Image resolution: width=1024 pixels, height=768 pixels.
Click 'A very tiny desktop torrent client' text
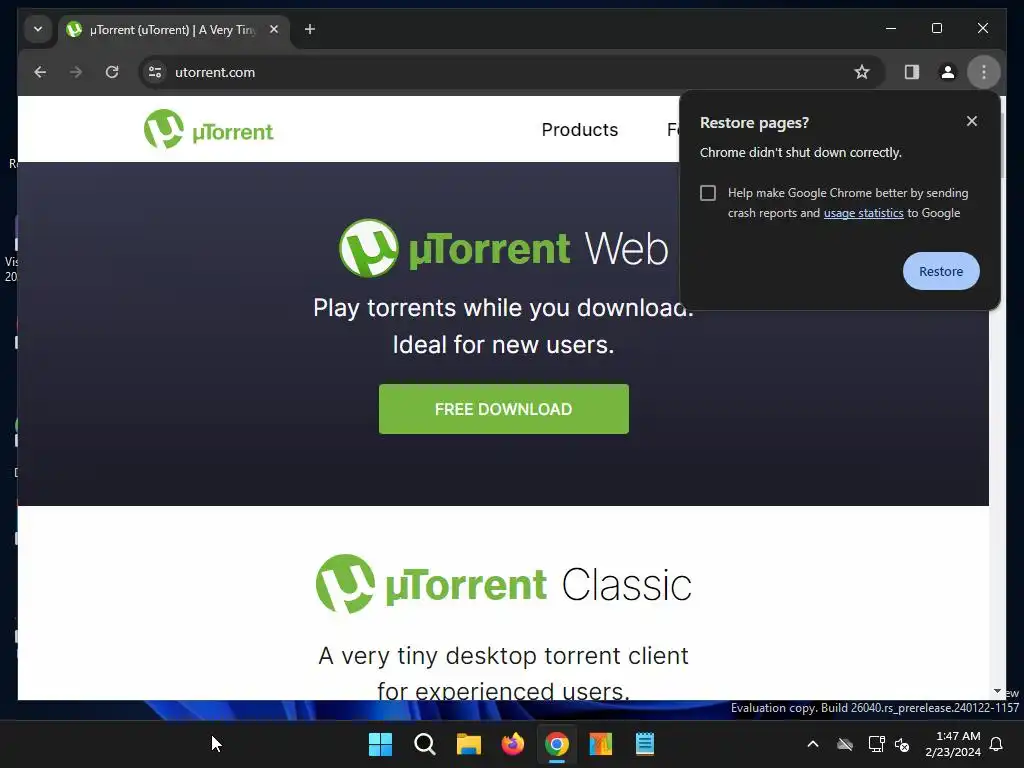[x=504, y=655]
